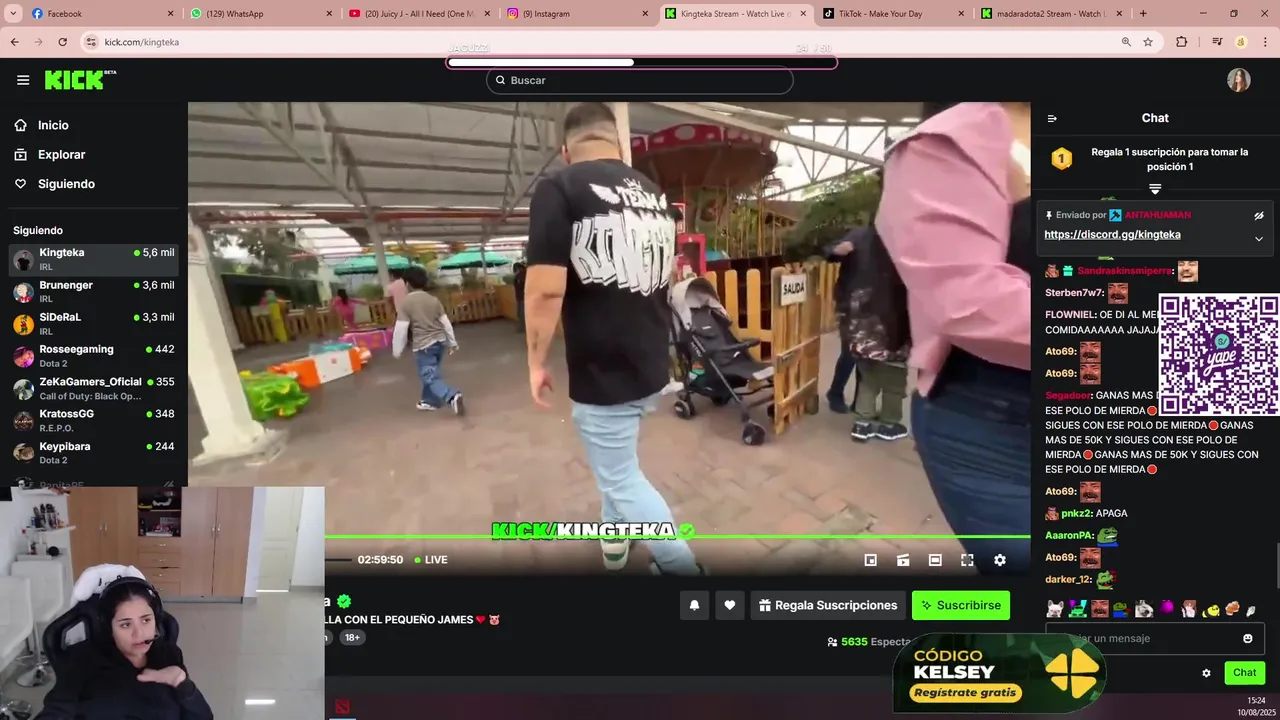1280x720 pixels.
Task: Switch to the WhatsApp browser tab
Action: click(x=262, y=14)
